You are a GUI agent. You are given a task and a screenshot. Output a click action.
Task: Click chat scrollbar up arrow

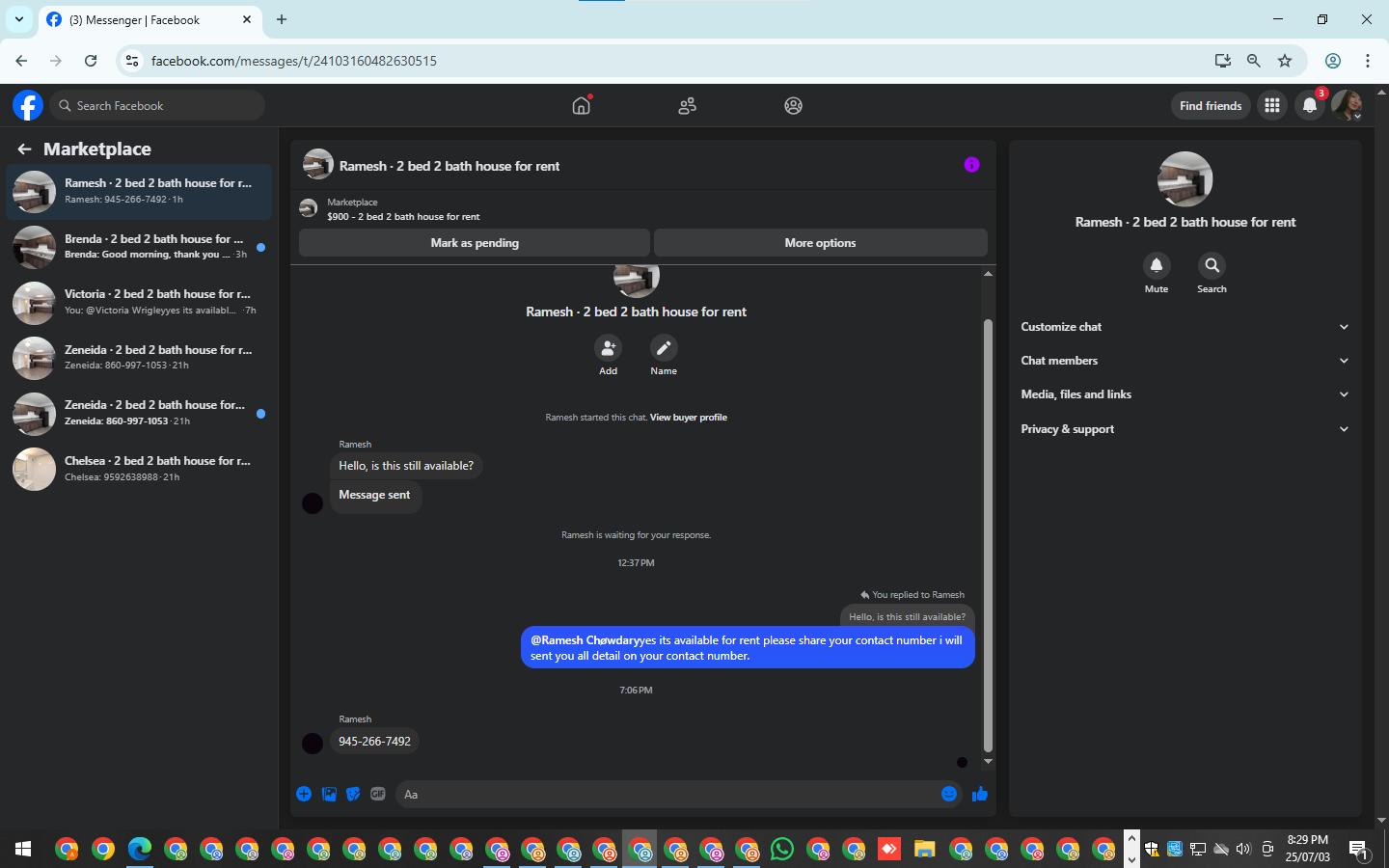point(988,274)
